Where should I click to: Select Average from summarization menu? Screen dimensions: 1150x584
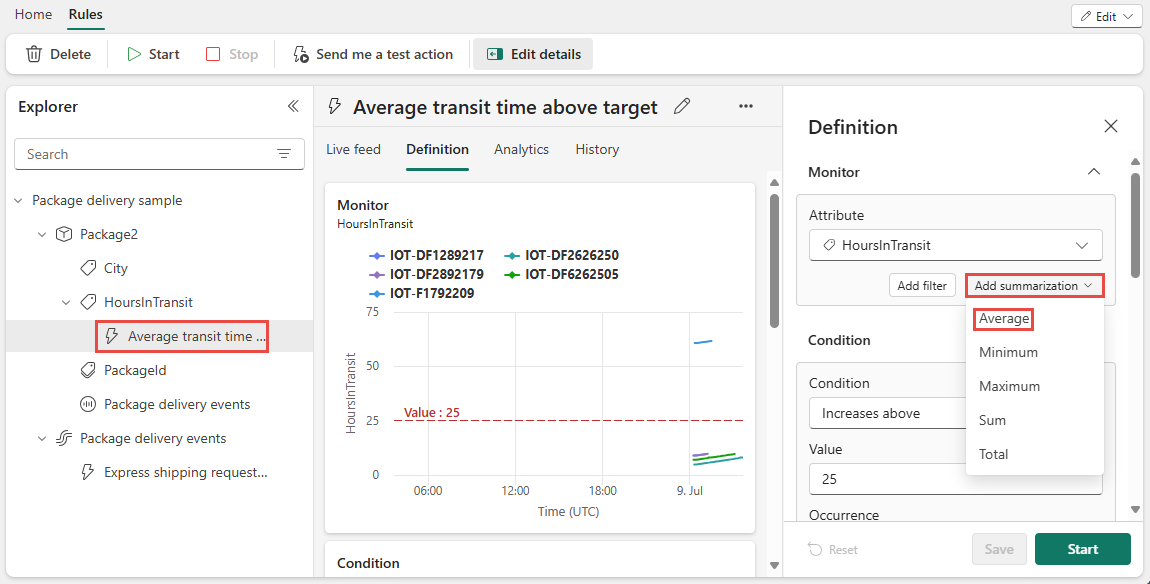1004,318
